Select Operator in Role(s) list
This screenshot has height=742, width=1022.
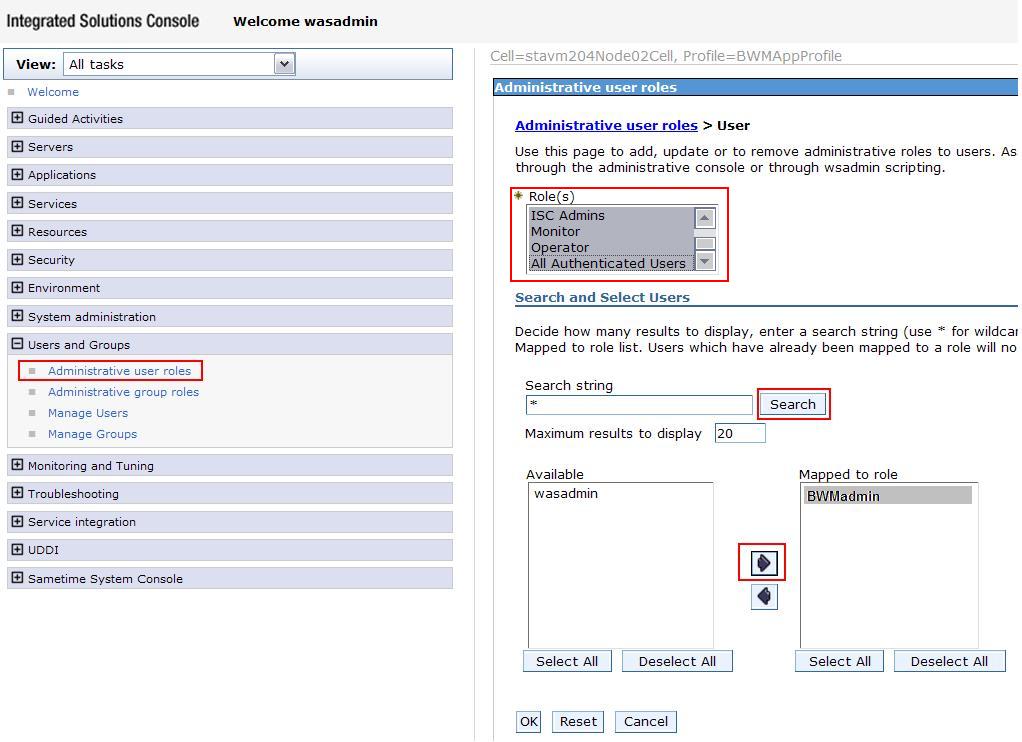click(611, 247)
